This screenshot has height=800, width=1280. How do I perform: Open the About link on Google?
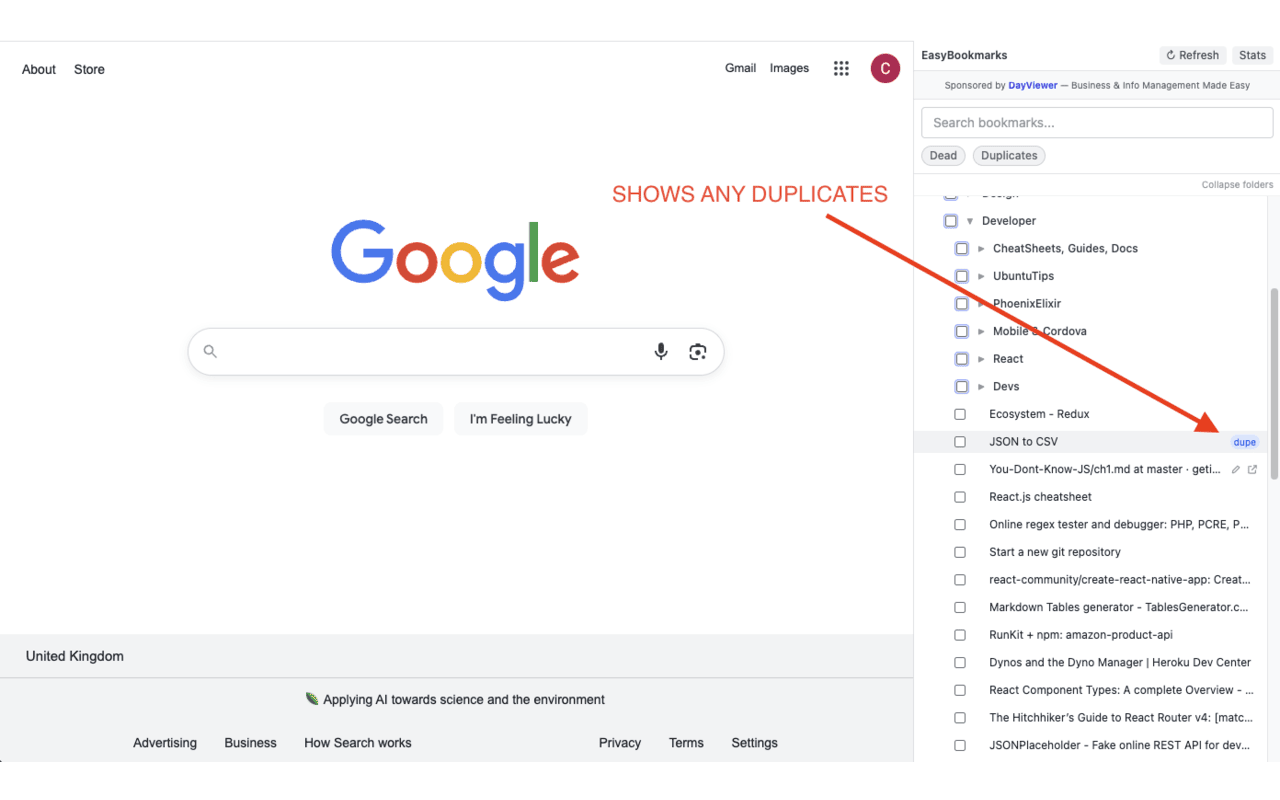pos(39,69)
